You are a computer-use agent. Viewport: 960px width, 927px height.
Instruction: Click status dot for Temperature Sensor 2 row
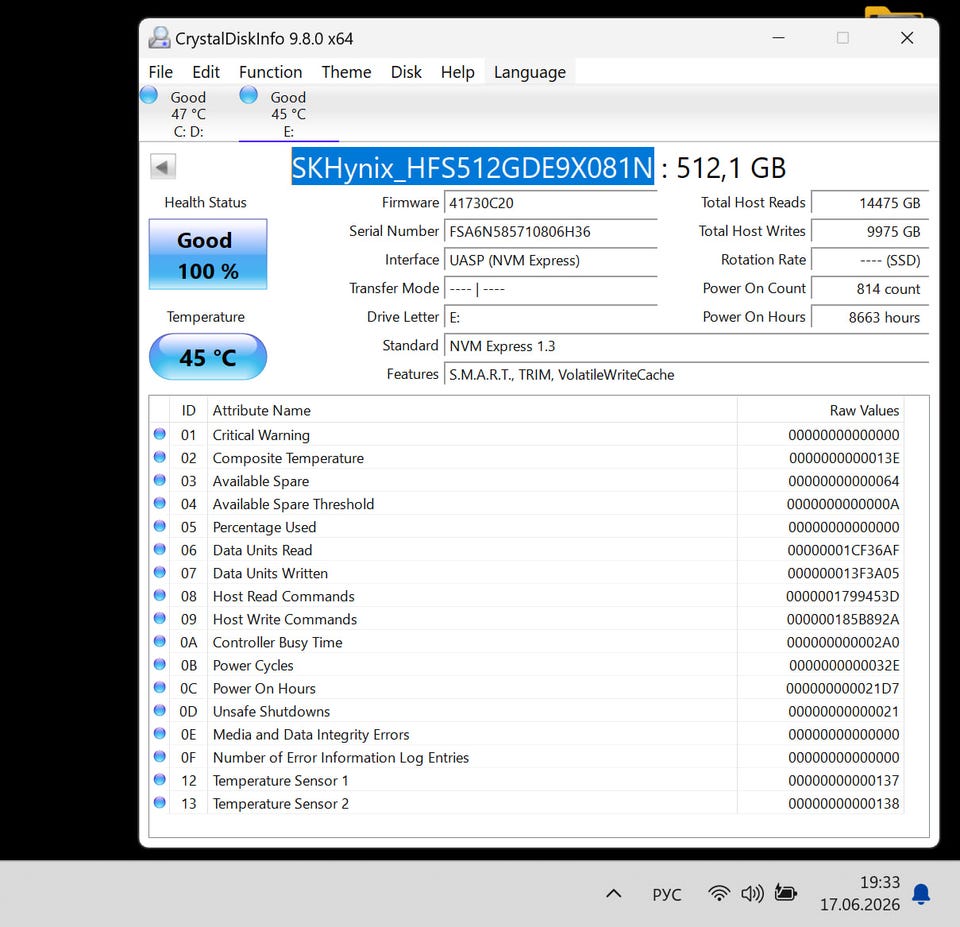pos(160,802)
